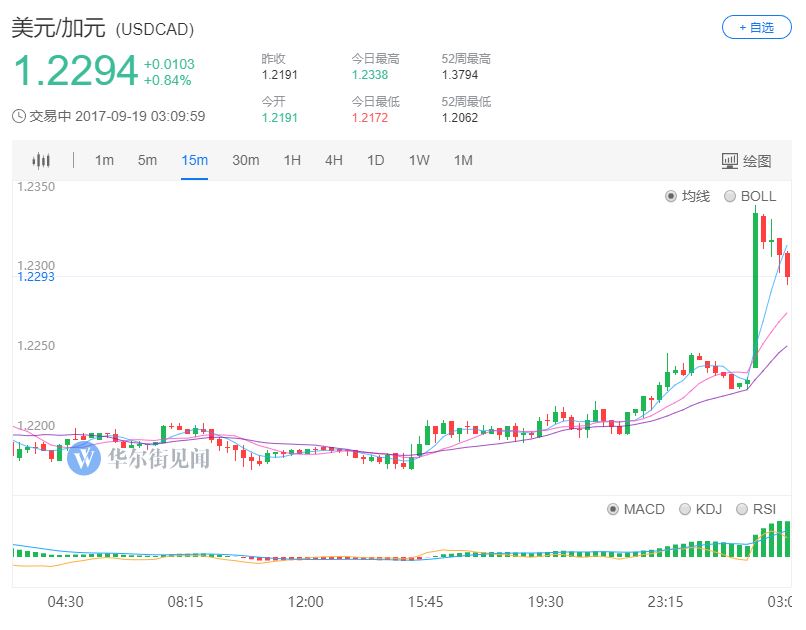Screen dimensions: 806x630
Task: Select the active 15m timeframe tab
Action: click(194, 161)
